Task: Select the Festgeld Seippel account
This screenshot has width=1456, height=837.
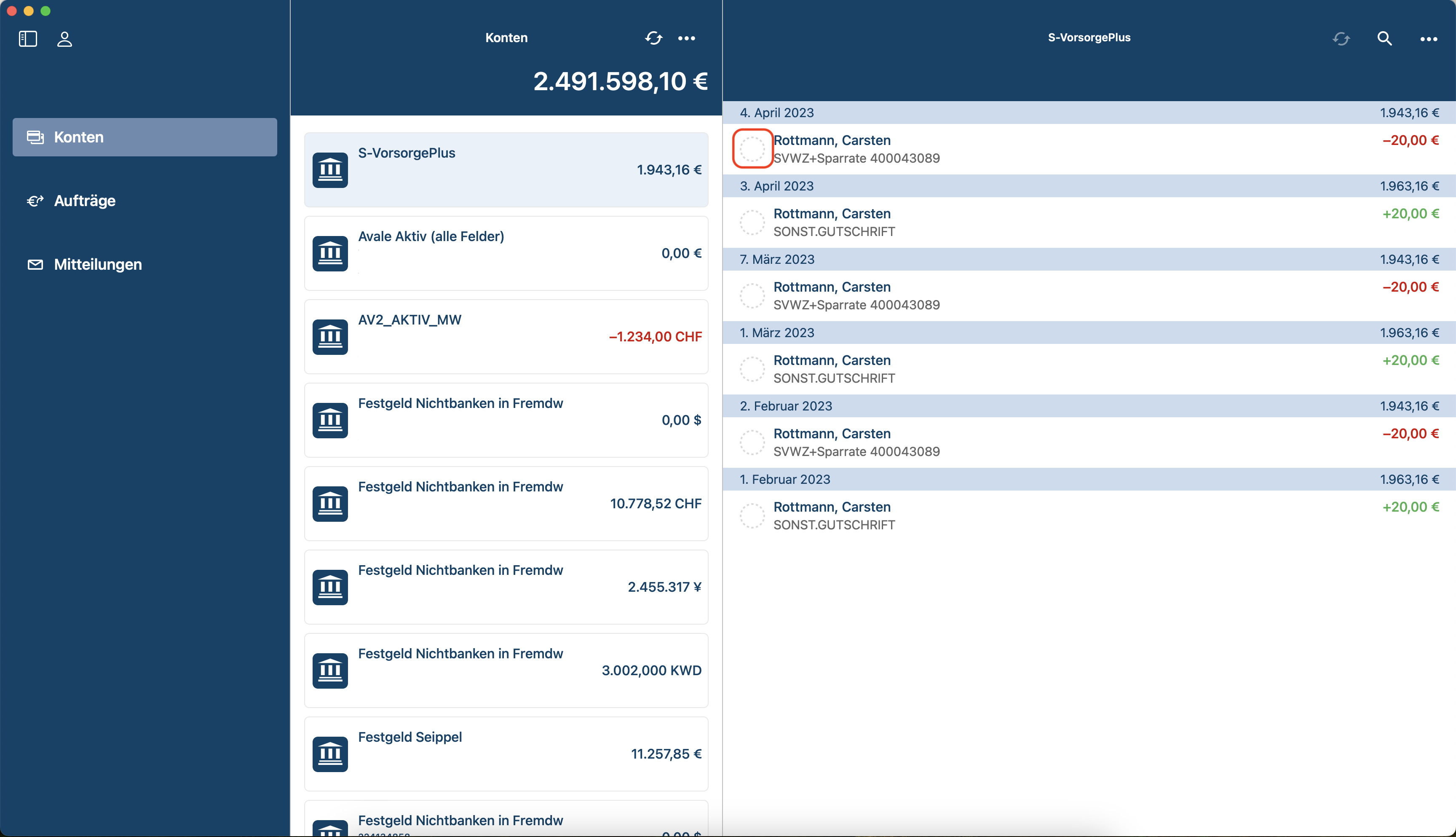Action: (506, 754)
